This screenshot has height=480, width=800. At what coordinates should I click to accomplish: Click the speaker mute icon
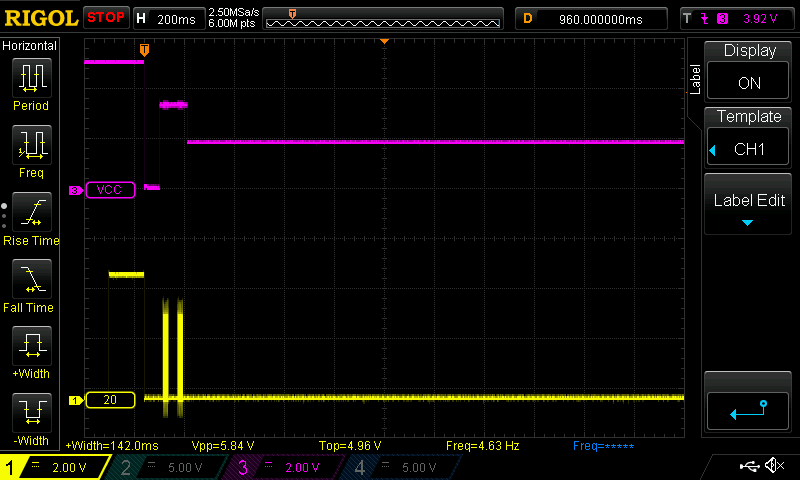pyautogui.click(x=773, y=466)
